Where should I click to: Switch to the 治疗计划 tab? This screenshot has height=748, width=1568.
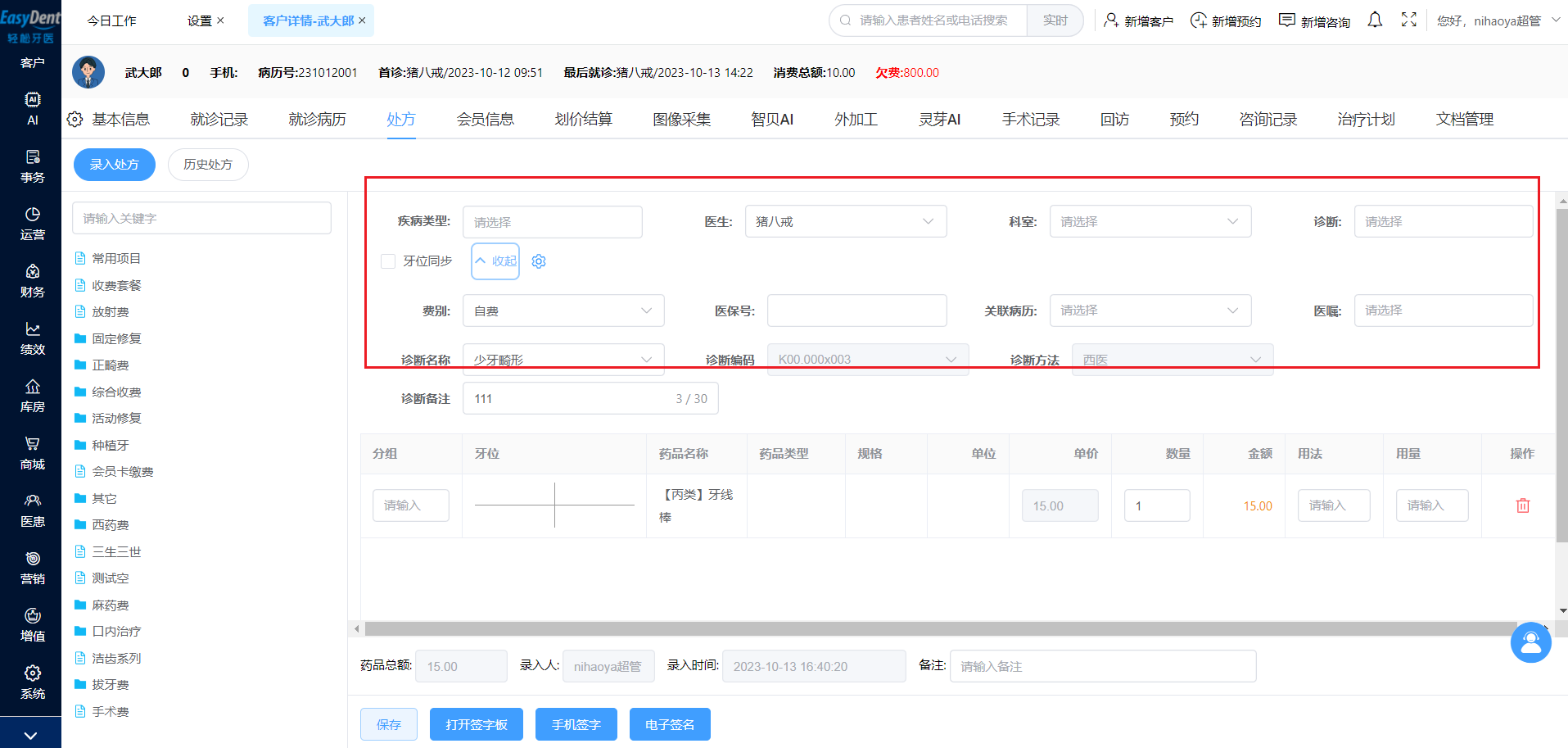point(1367,120)
